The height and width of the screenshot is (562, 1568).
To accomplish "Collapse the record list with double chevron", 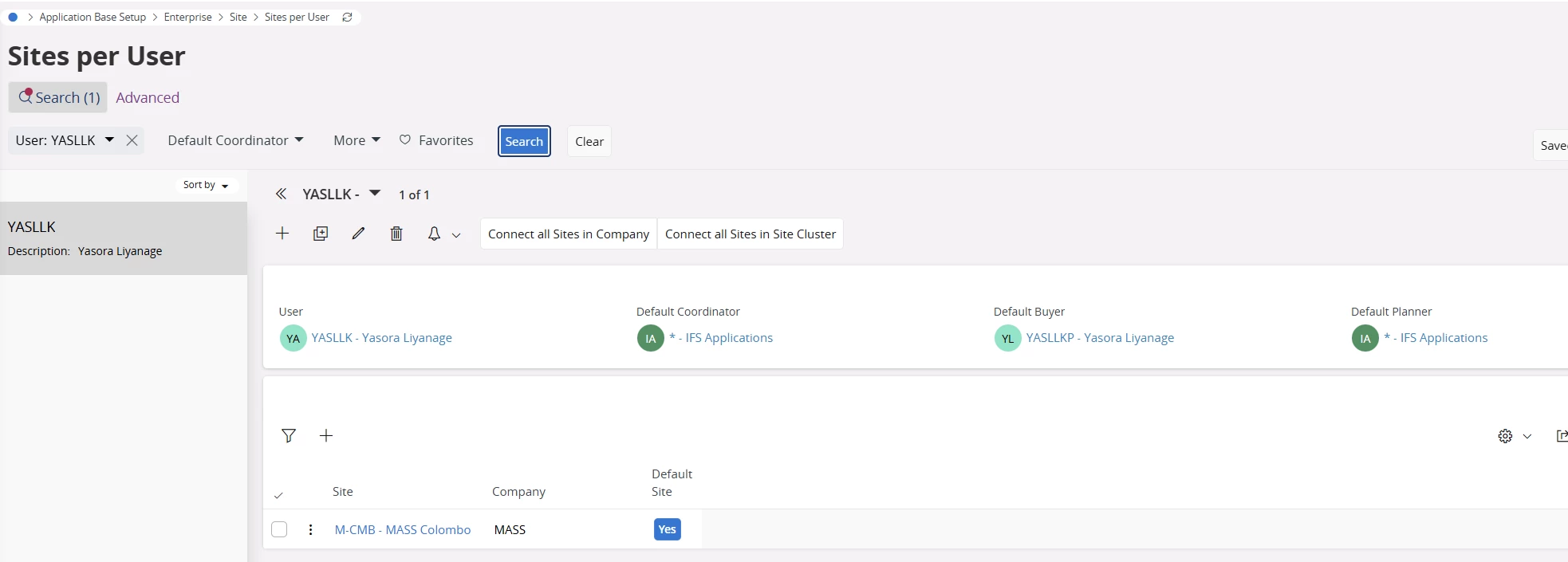I will (281, 194).
